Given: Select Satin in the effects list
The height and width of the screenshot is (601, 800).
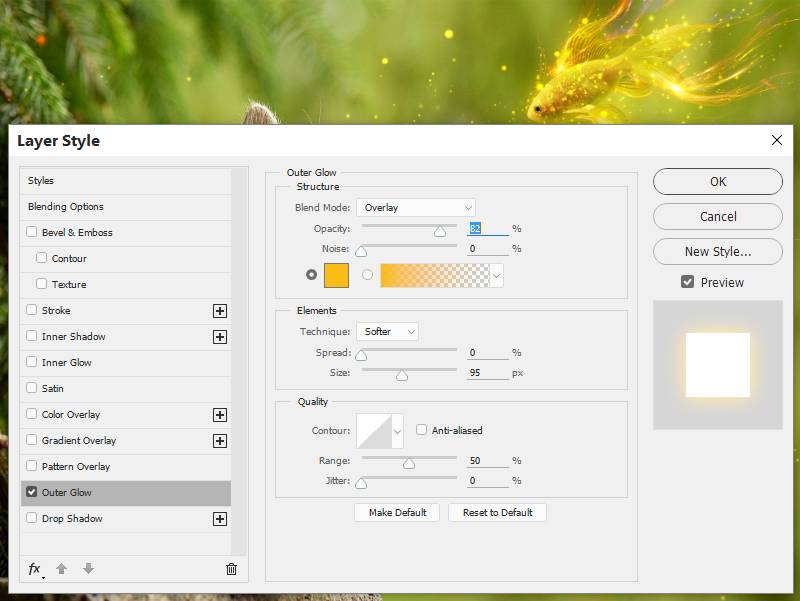Looking at the screenshot, I should pyautogui.click(x=53, y=389).
